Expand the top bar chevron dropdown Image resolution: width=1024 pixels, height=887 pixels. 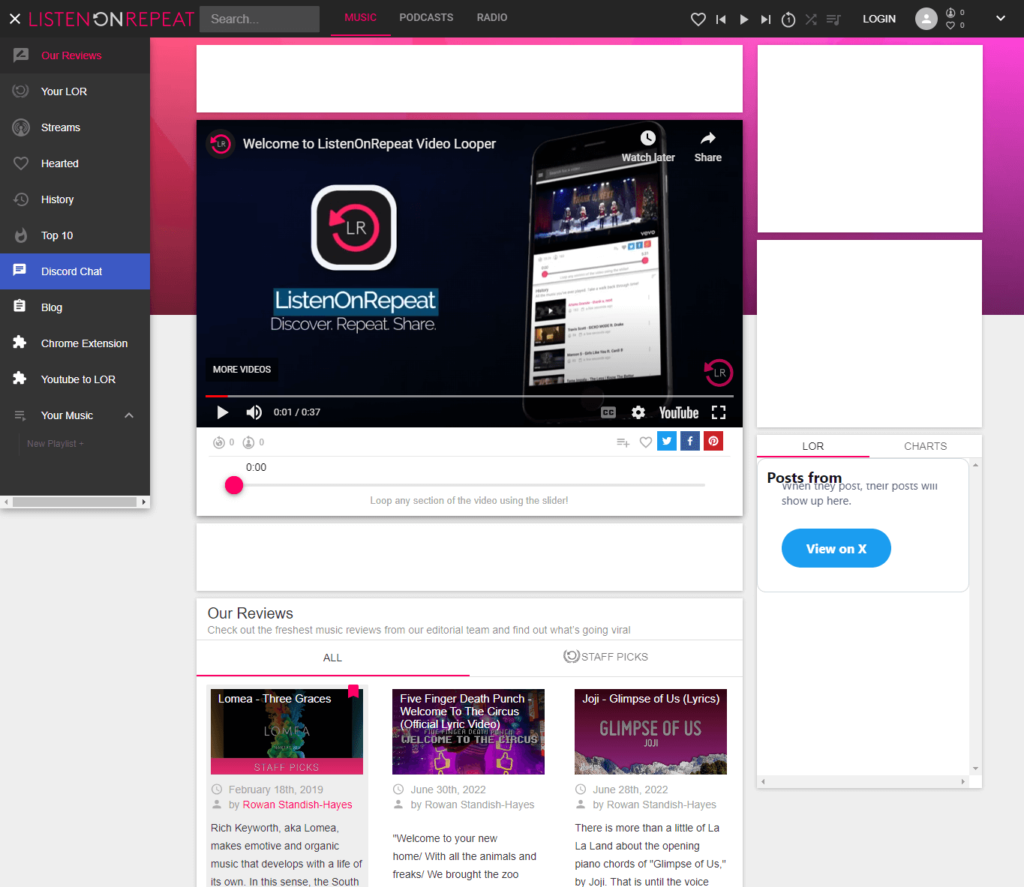1000,19
